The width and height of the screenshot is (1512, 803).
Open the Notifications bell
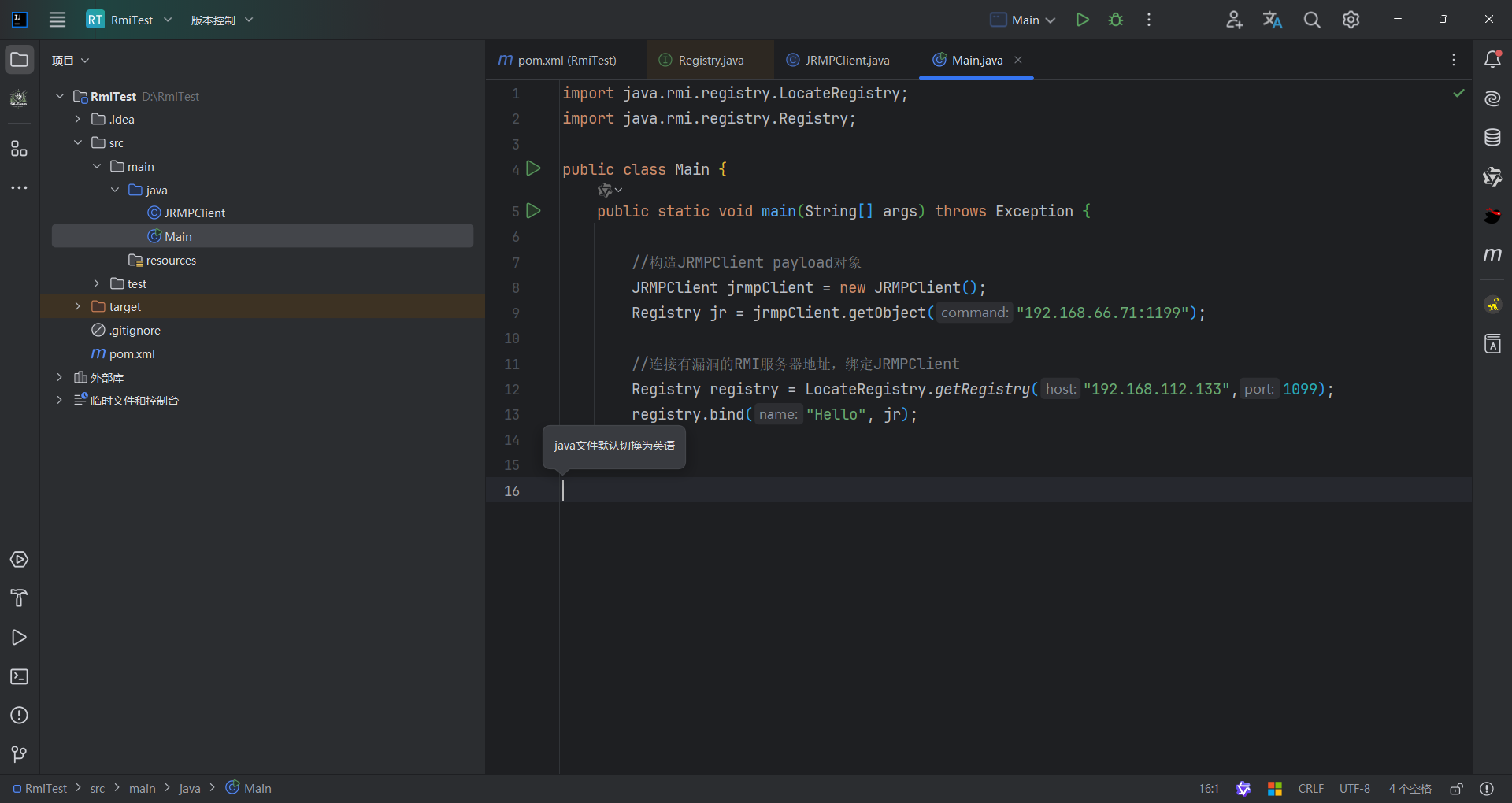point(1492,59)
